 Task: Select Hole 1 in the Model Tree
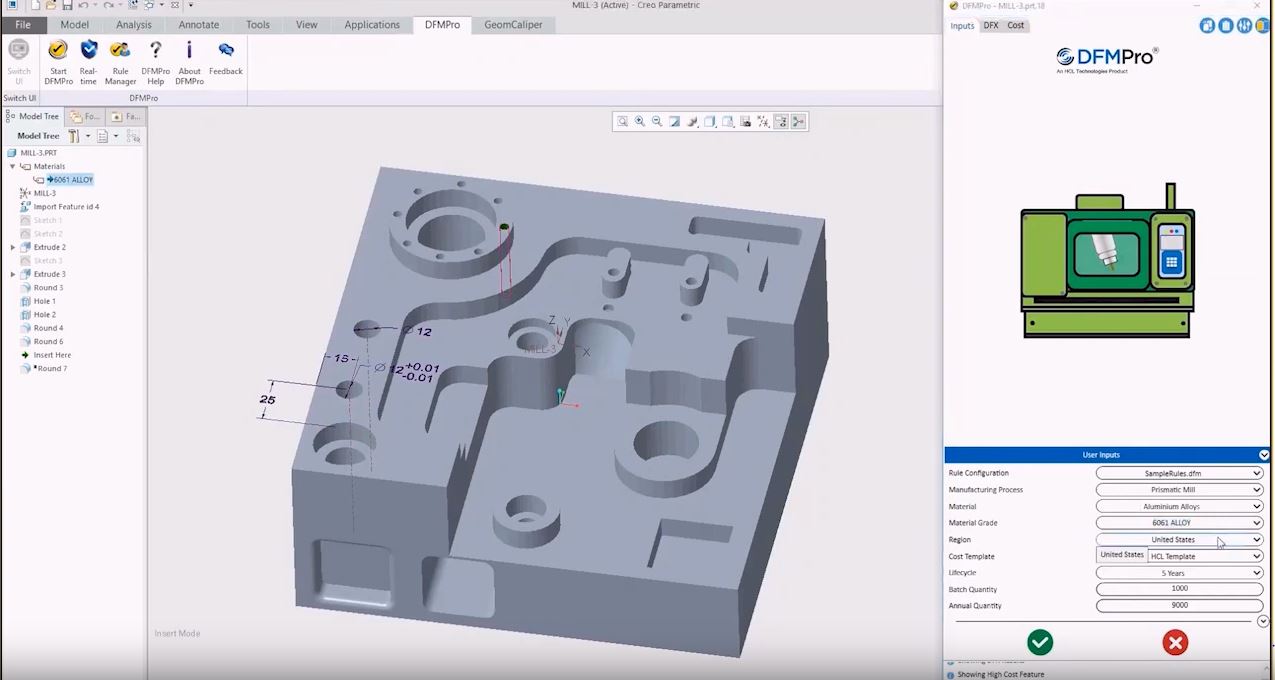pyautogui.click(x=44, y=301)
